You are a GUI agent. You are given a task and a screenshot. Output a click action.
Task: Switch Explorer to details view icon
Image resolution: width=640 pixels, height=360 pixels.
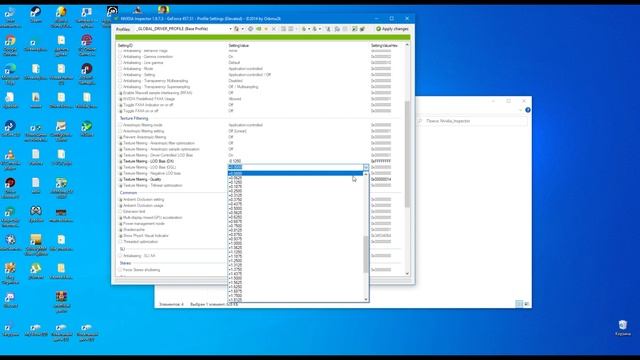[519, 304]
